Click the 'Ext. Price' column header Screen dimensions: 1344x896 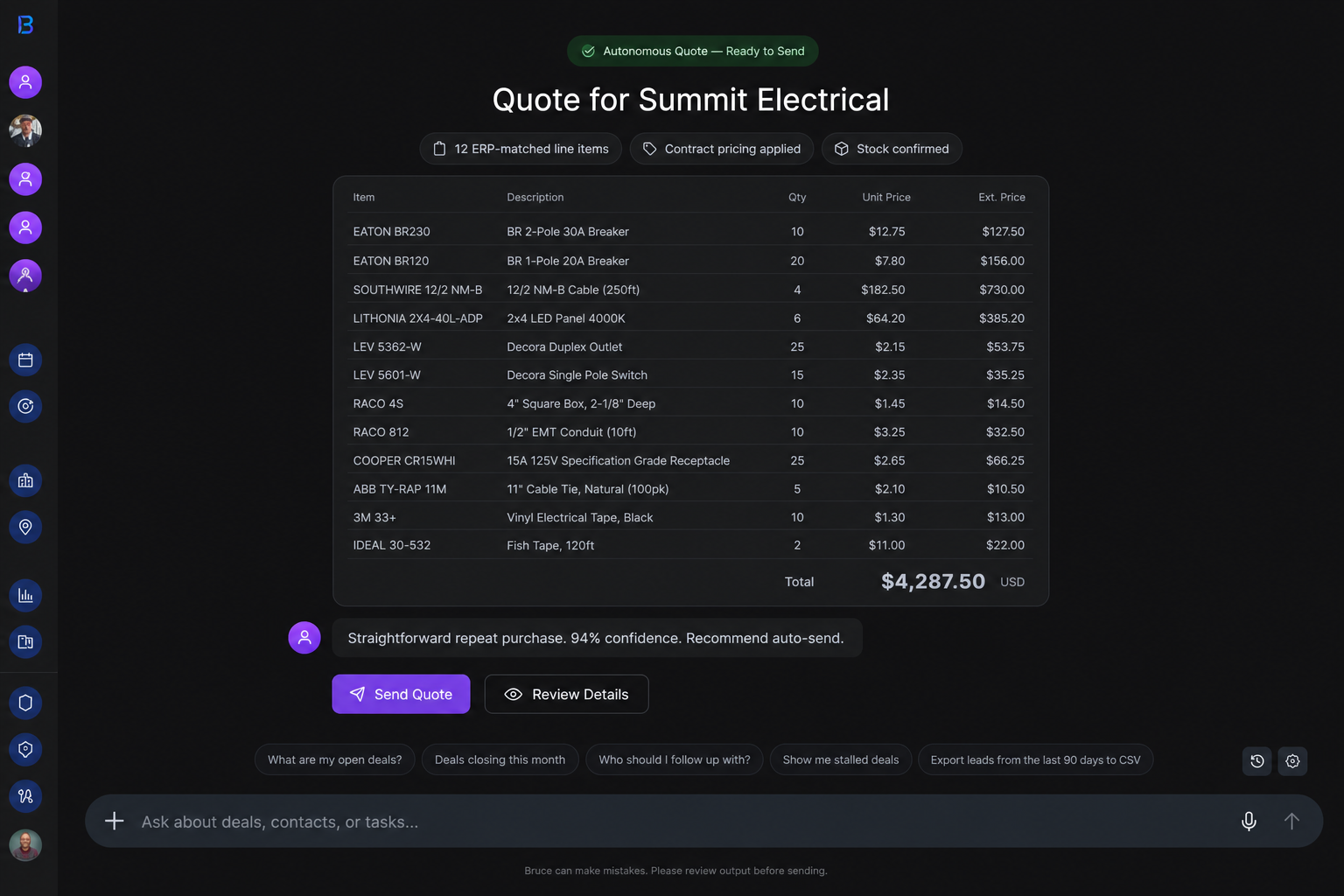pyautogui.click(x=1002, y=198)
